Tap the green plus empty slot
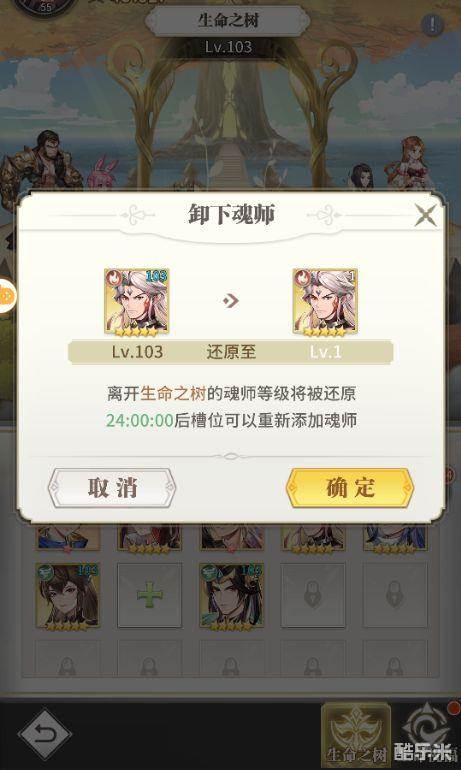Viewport: 461px width, 770px height. click(x=149, y=595)
